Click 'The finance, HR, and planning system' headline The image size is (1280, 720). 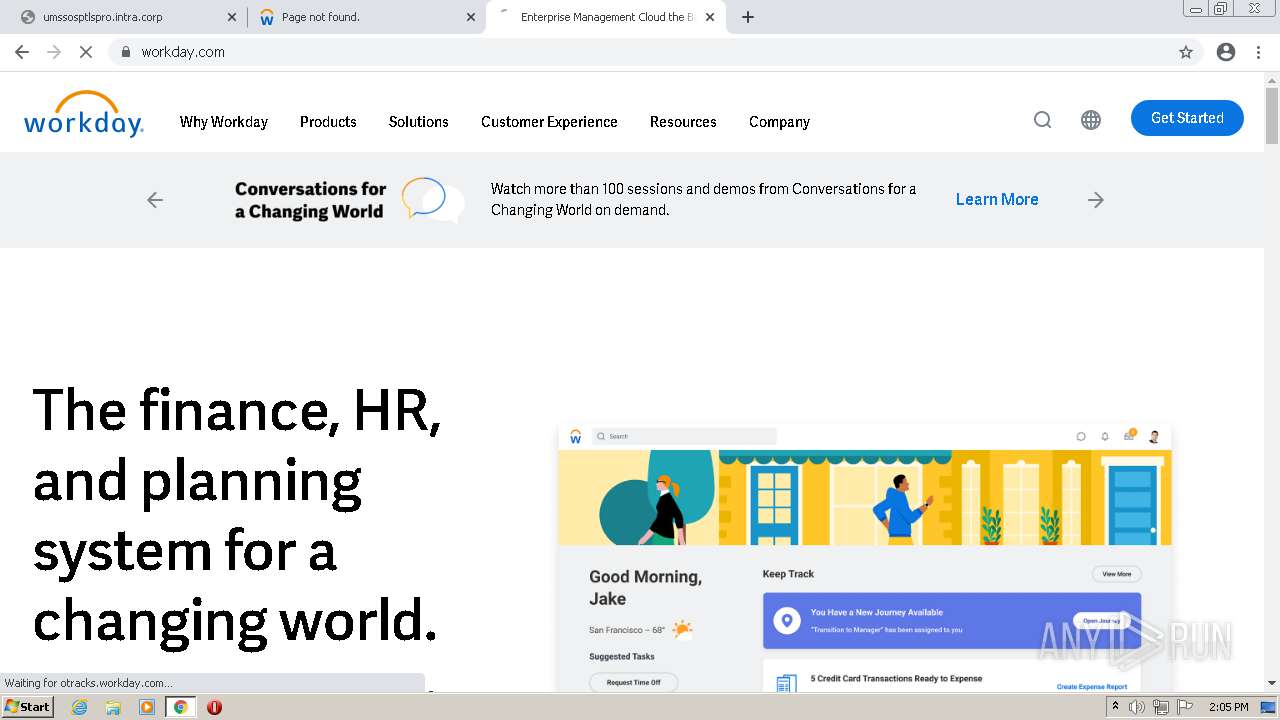coord(237,515)
